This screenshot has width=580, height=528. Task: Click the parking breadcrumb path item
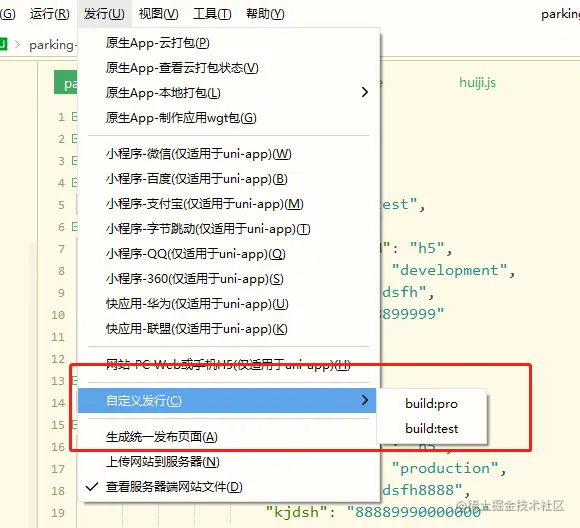pyautogui.click(x=52, y=45)
